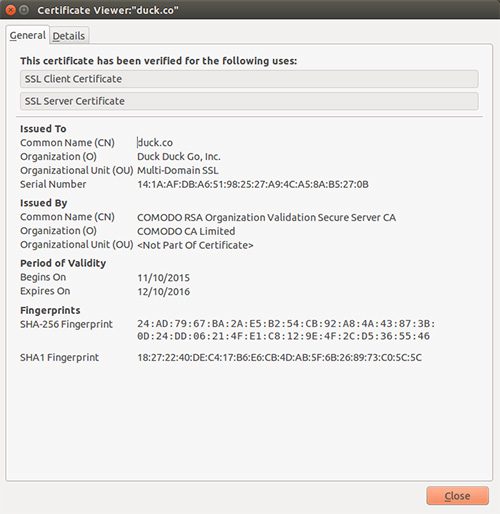This screenshot has height=514, width=500.
Task: Click the Expires On date 12/10/2016
Action: coord(163,292)
